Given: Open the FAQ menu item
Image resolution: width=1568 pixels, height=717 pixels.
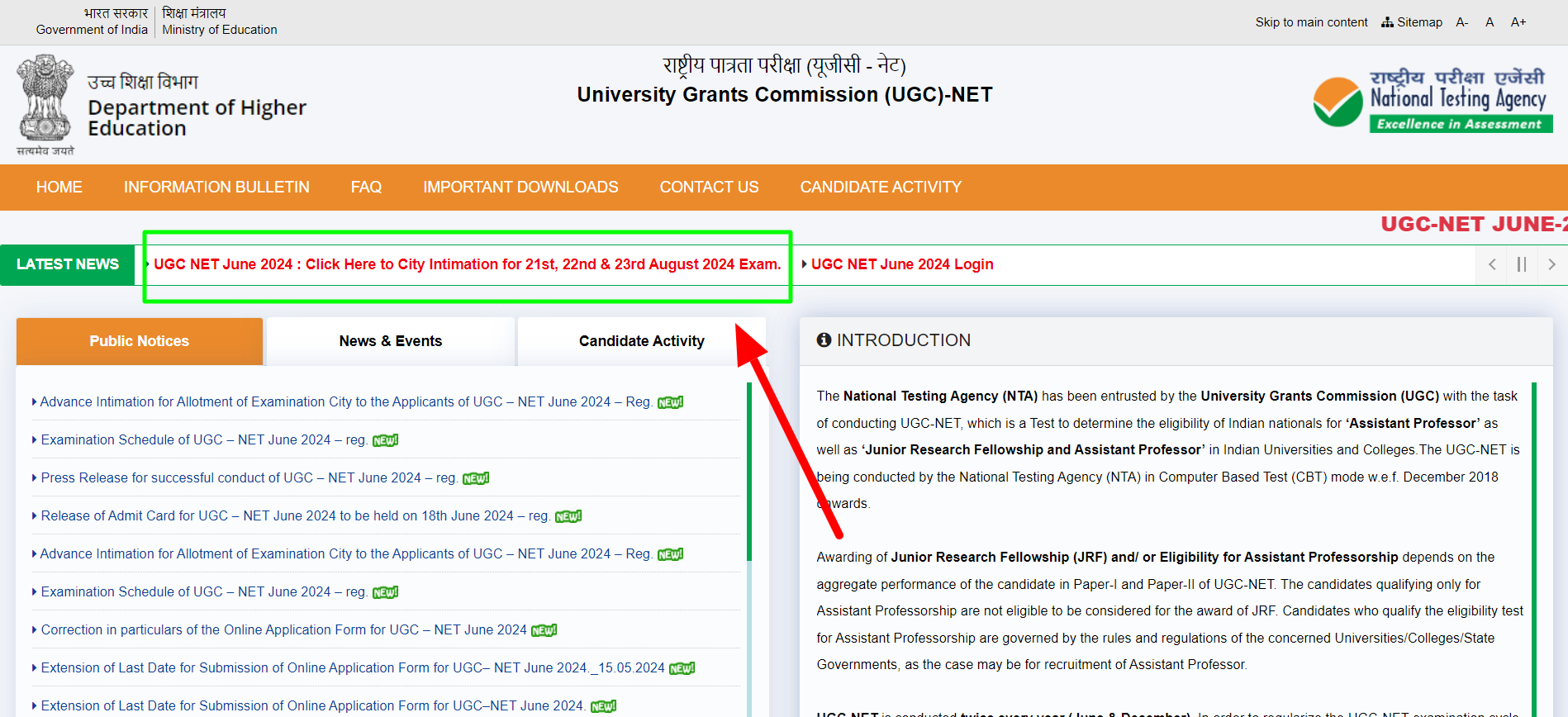Looking at the screenshot, I should [x=366, y=188].
